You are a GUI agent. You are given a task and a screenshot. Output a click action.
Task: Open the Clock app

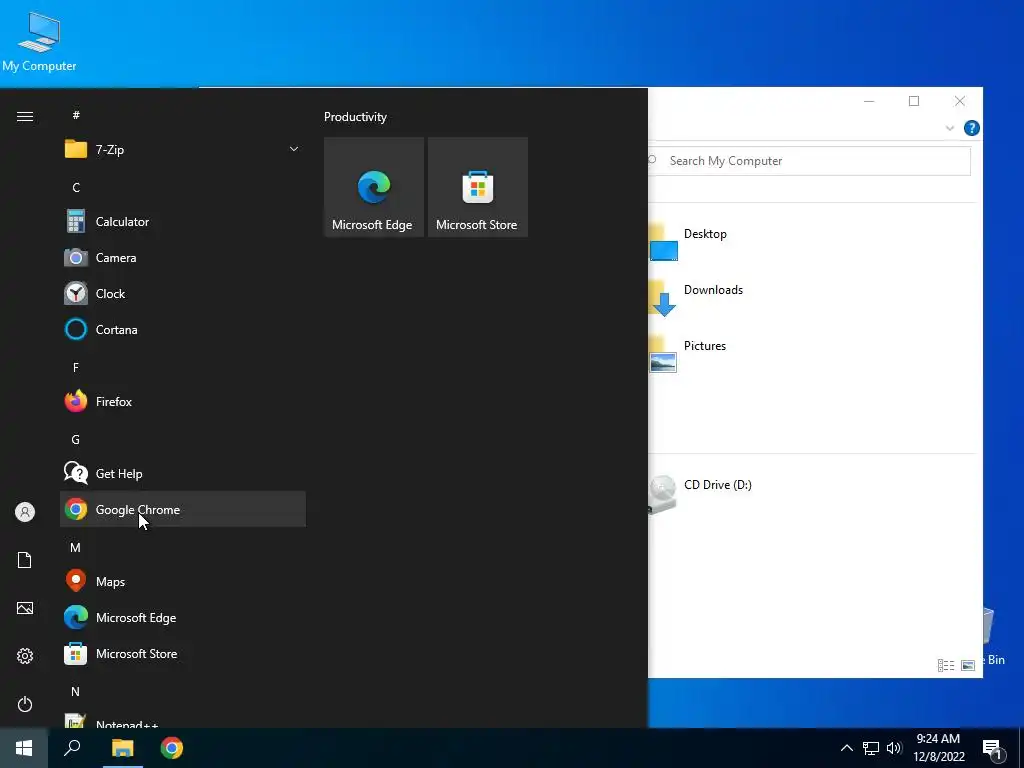tap(183, 293)
